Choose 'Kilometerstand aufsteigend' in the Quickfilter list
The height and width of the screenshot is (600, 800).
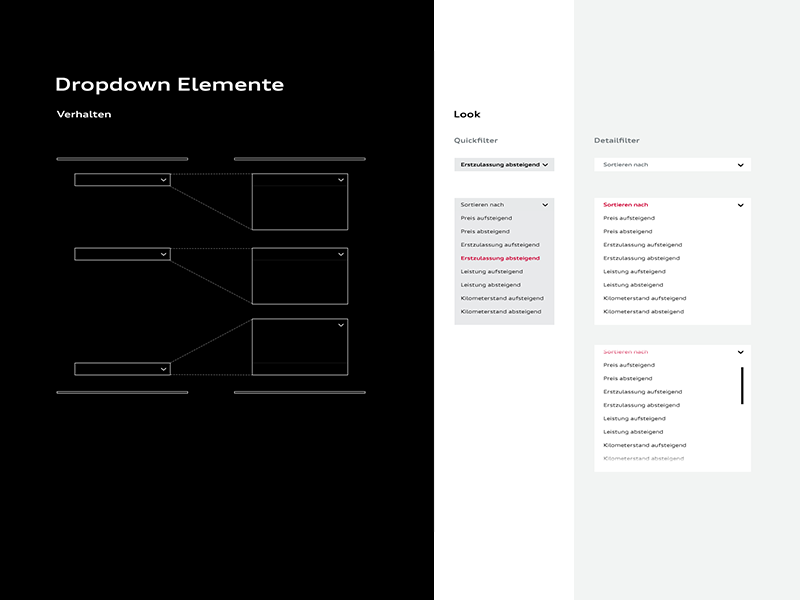(502, 298)
